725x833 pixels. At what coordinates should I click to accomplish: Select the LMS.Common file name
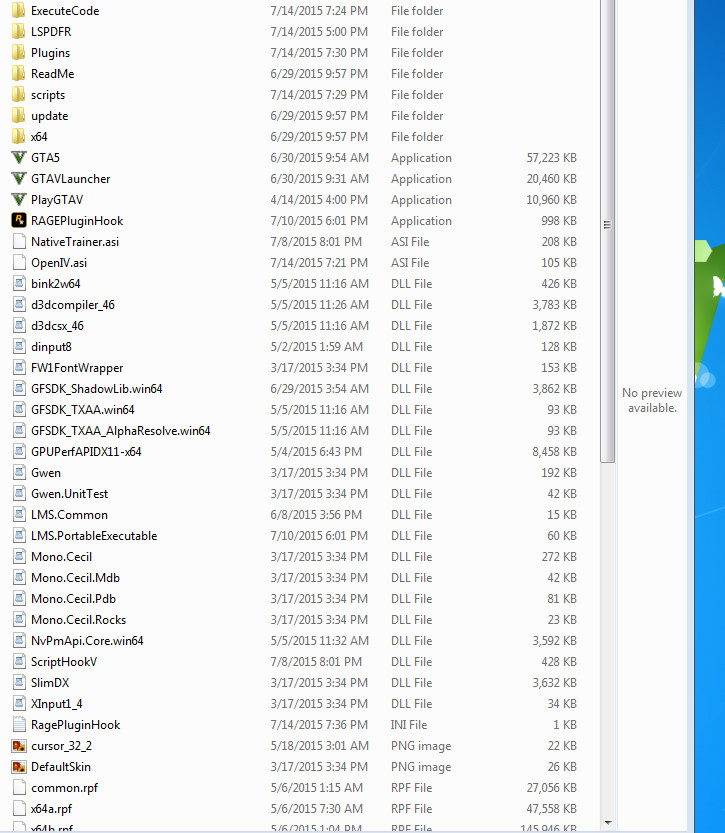tap(70, 515)
